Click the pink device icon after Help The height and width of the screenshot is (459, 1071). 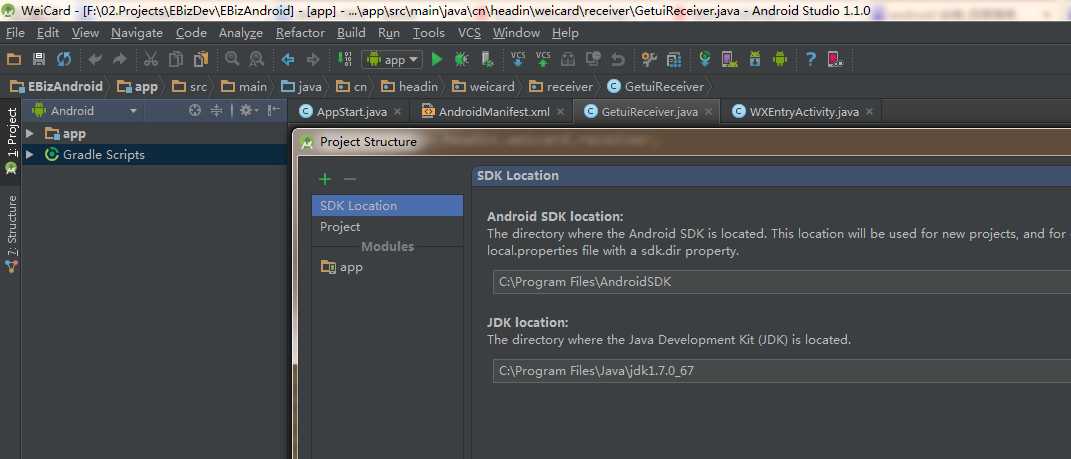point(835,60)
